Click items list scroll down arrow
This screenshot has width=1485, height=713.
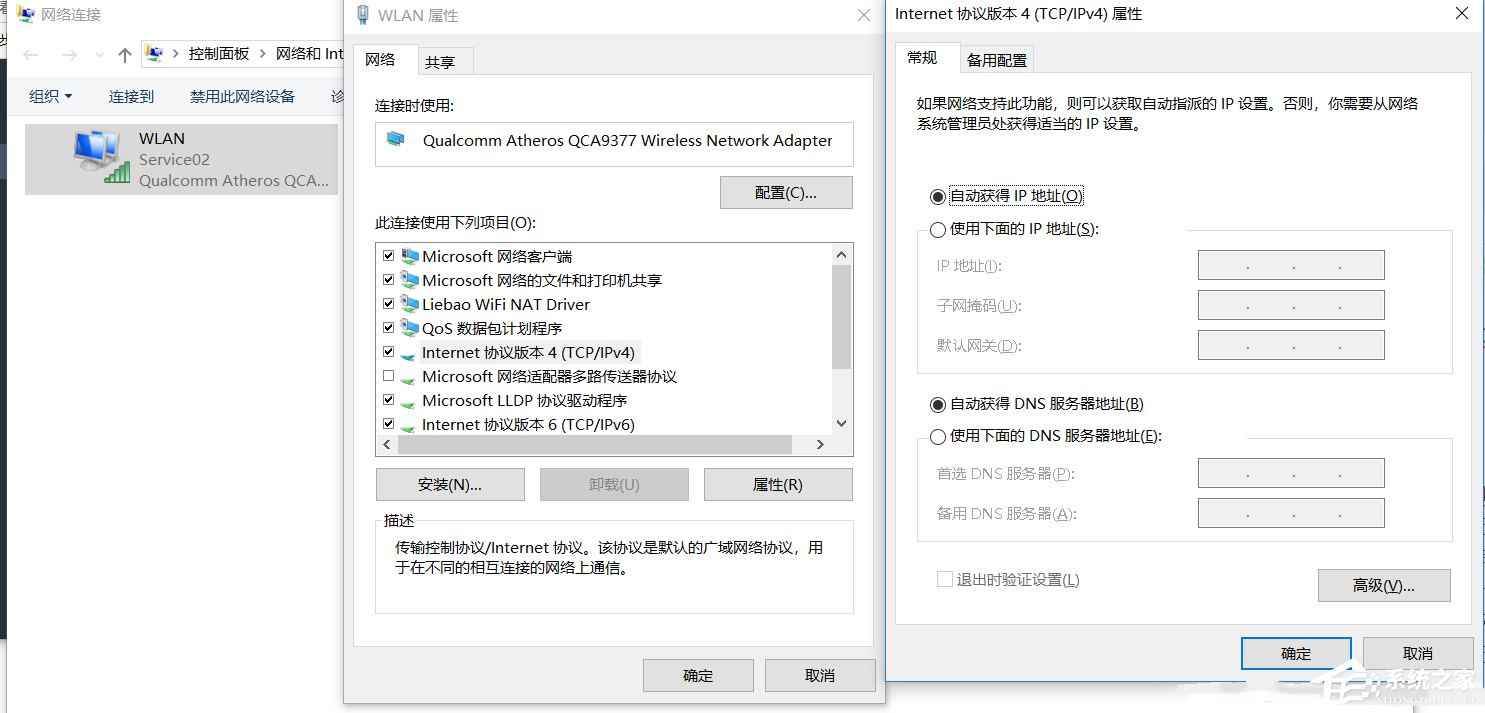coord(841,424)
